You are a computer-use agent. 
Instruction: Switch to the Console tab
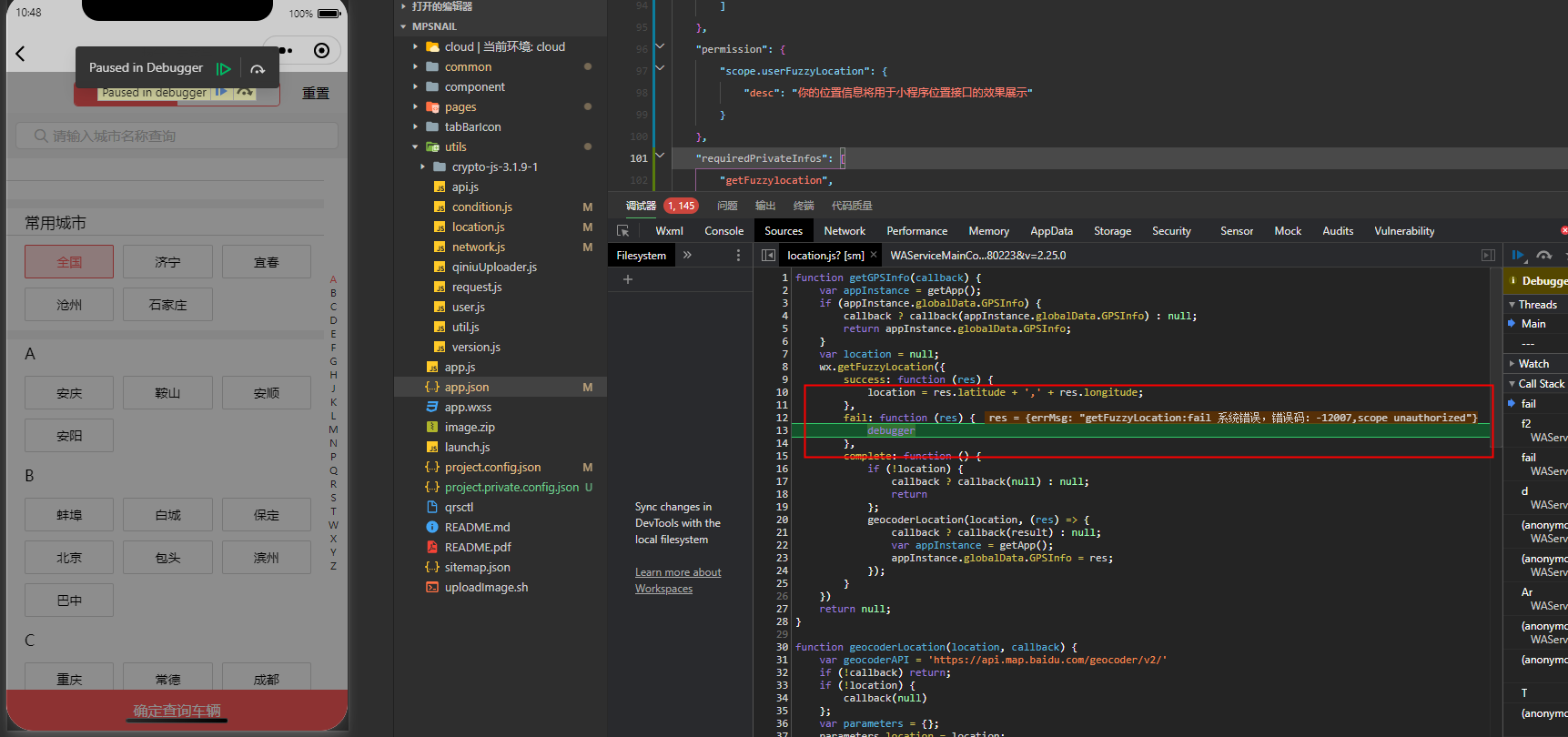pos(723,231)
